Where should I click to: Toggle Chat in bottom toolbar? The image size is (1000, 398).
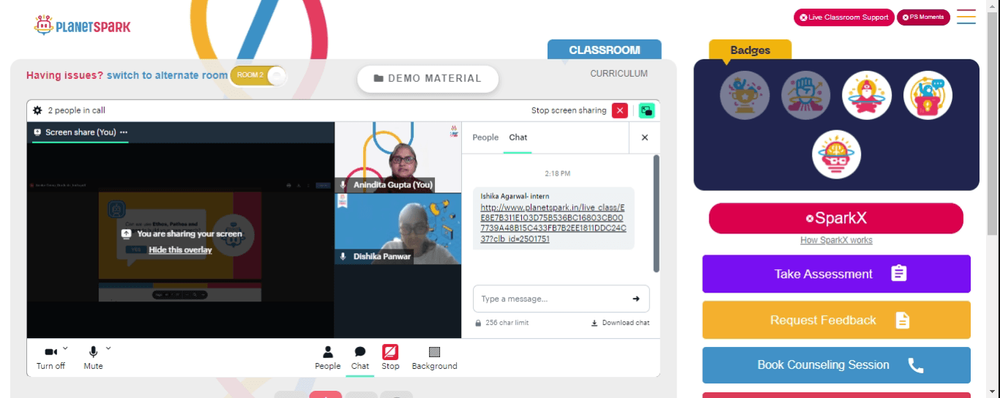click(x=360, y=358)
